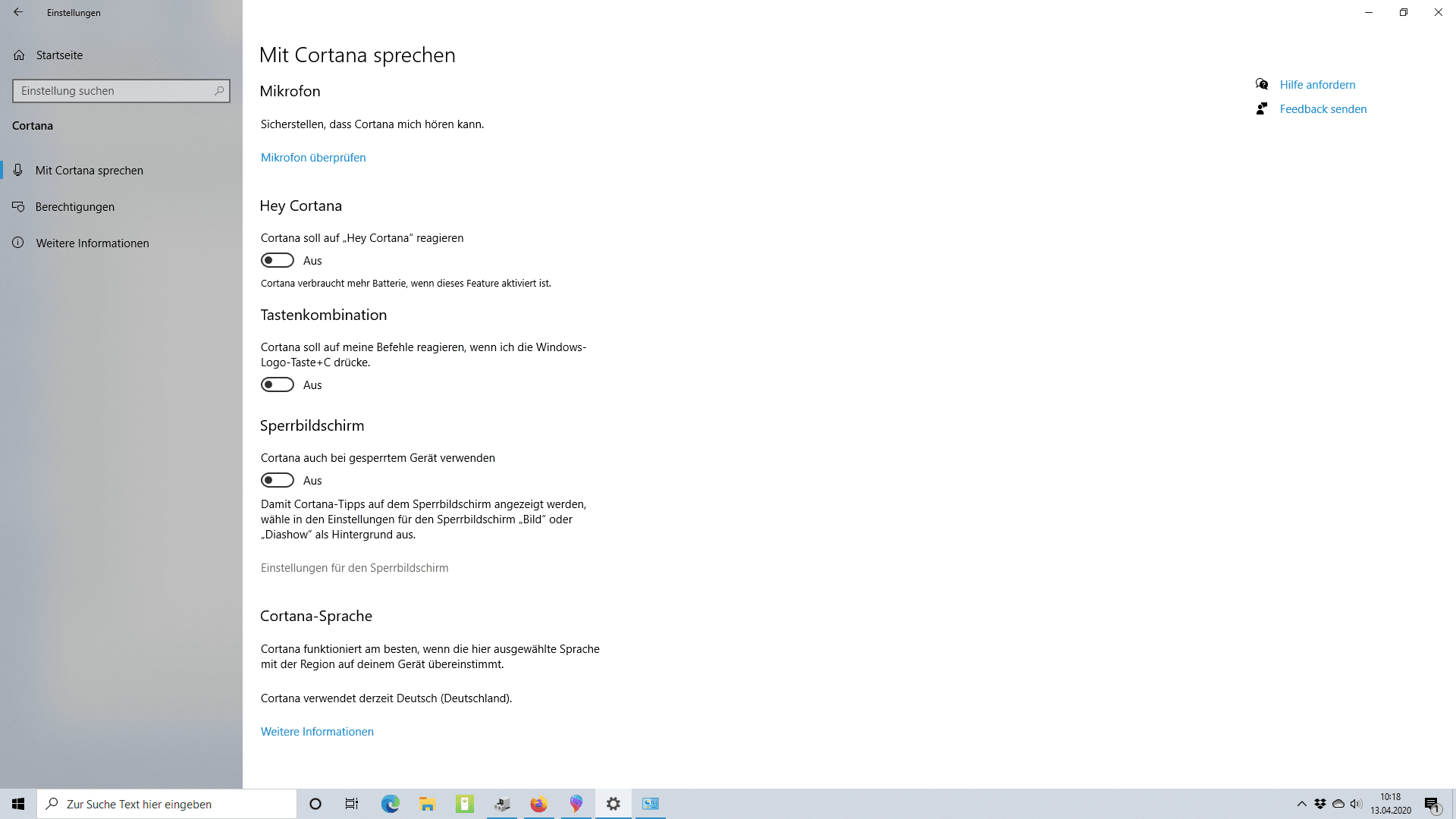
Task: Click the Hilfe anfordern link
Action: [x=1317, y=85]
